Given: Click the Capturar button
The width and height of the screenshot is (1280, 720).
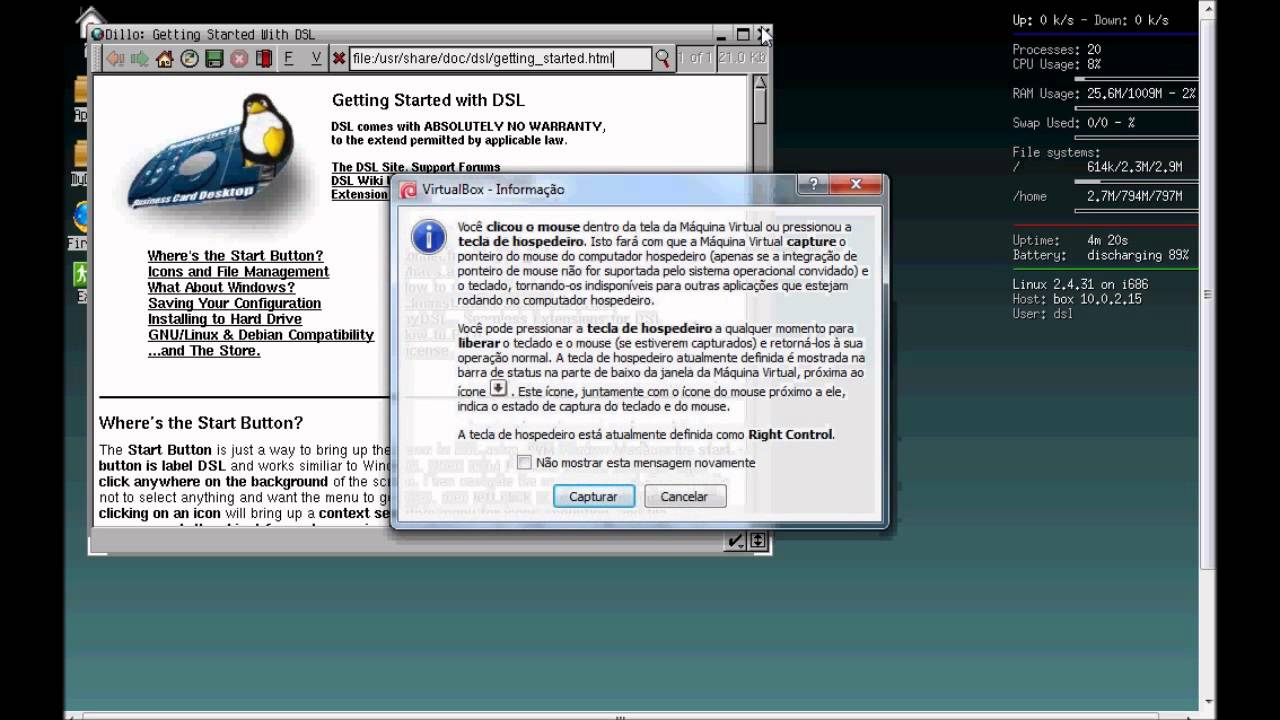Looking at the screenshot, I should pyautogui.click(x=593, y=497).
